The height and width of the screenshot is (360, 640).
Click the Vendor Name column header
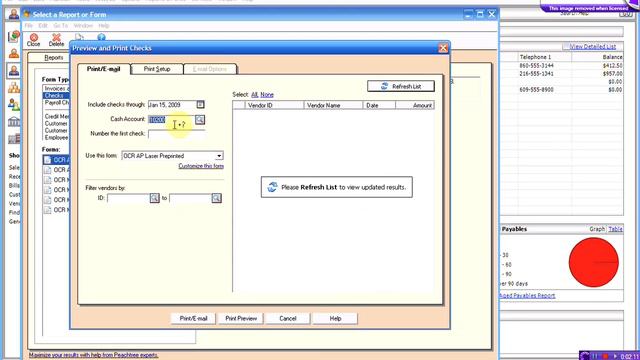pyautogui.click(x=333, y=105)
